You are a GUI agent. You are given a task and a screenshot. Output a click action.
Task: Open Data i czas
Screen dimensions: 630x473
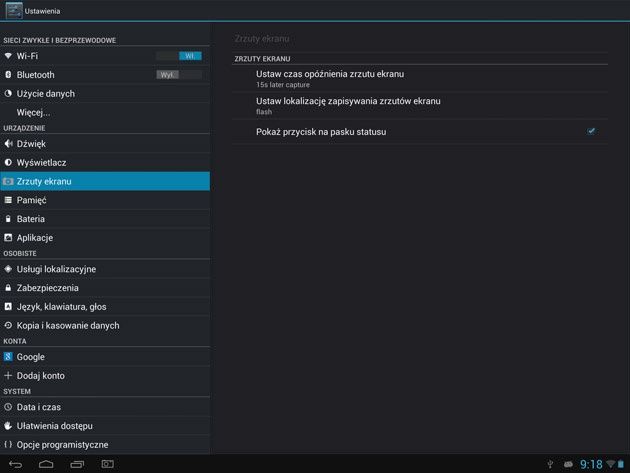[x=105, y=407]
